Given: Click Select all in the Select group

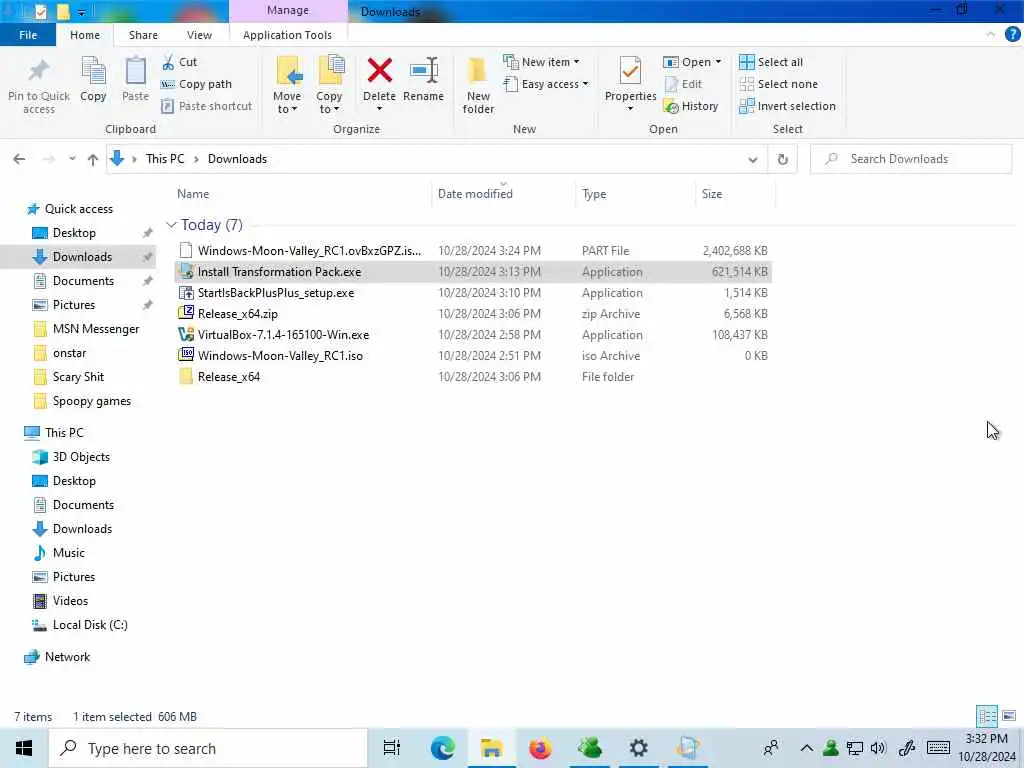Looking at the screenshot, I should click(x=771, y=62).
